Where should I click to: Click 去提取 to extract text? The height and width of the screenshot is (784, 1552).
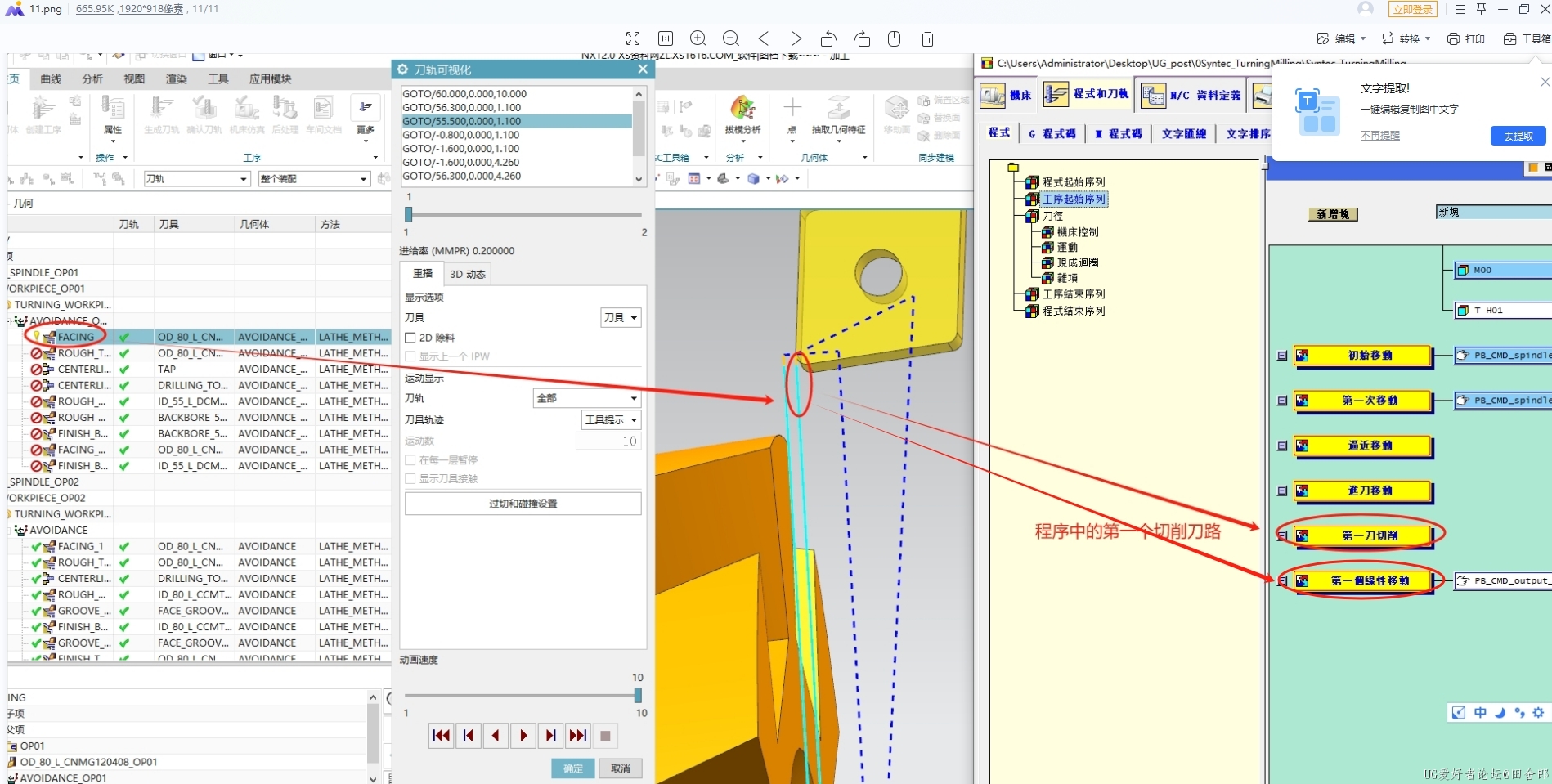(1518, 136)
